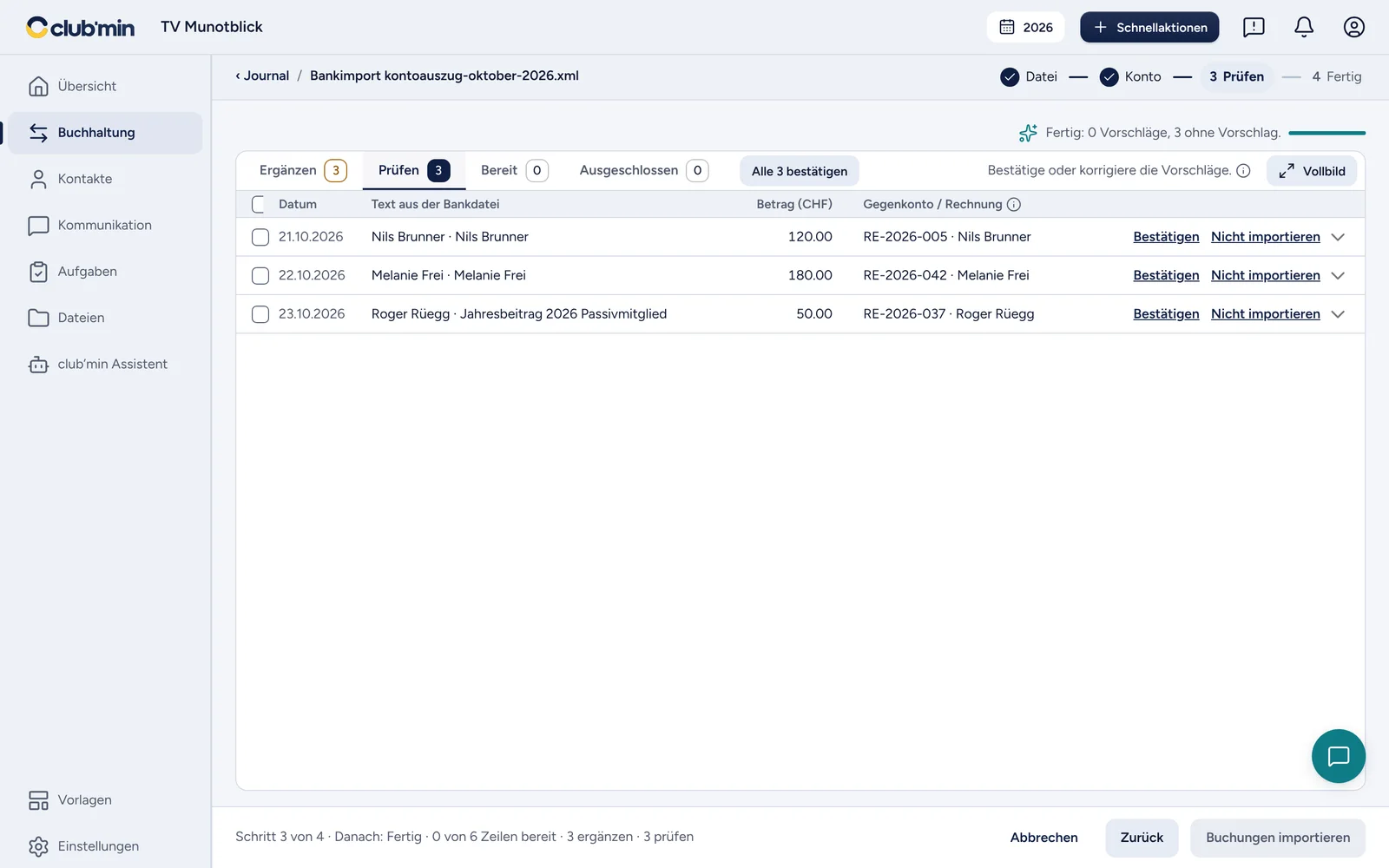Viewport: 1389px width, 868px height.
Task: Open user profile icon
Action: (x=1354, y=27)
